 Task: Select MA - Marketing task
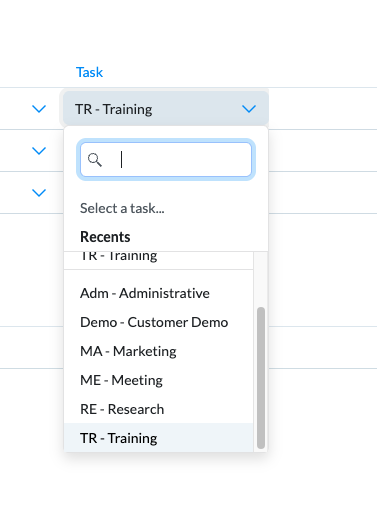(159, 351)
